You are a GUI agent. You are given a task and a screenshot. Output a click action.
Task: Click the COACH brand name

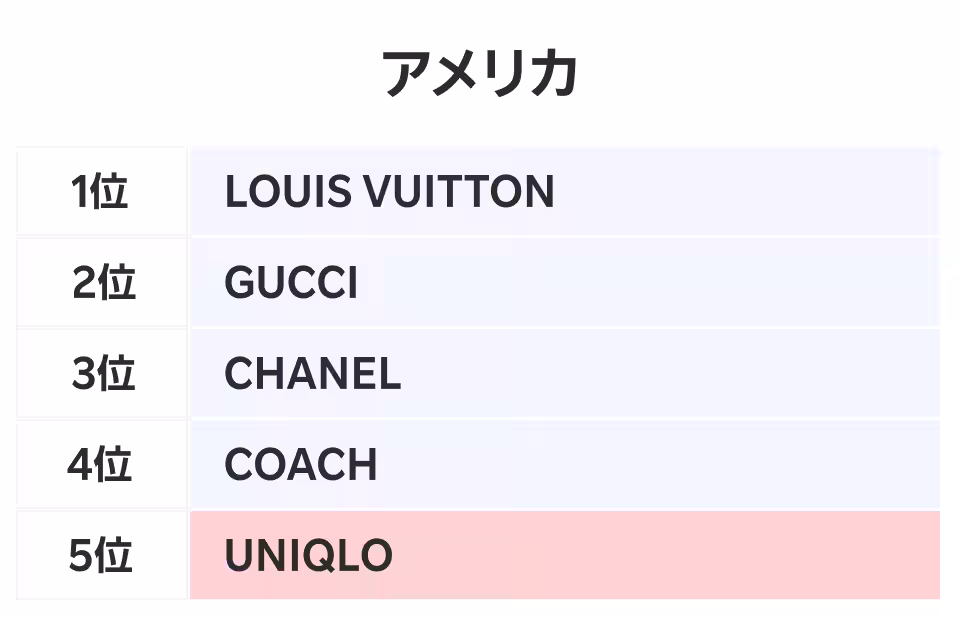click(301, 465)
